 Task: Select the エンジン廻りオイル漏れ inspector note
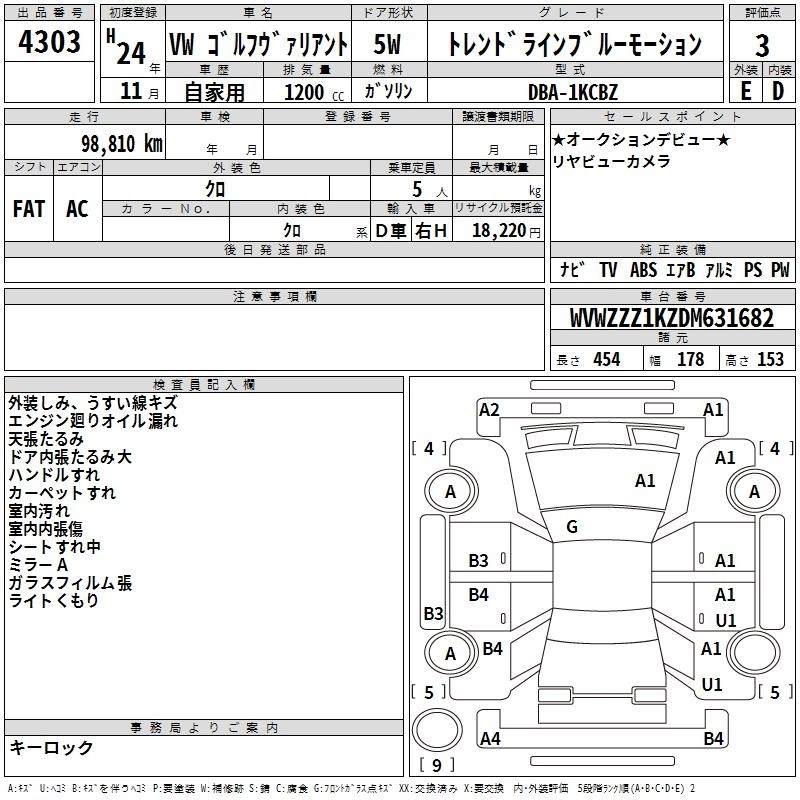pos(93,421)
